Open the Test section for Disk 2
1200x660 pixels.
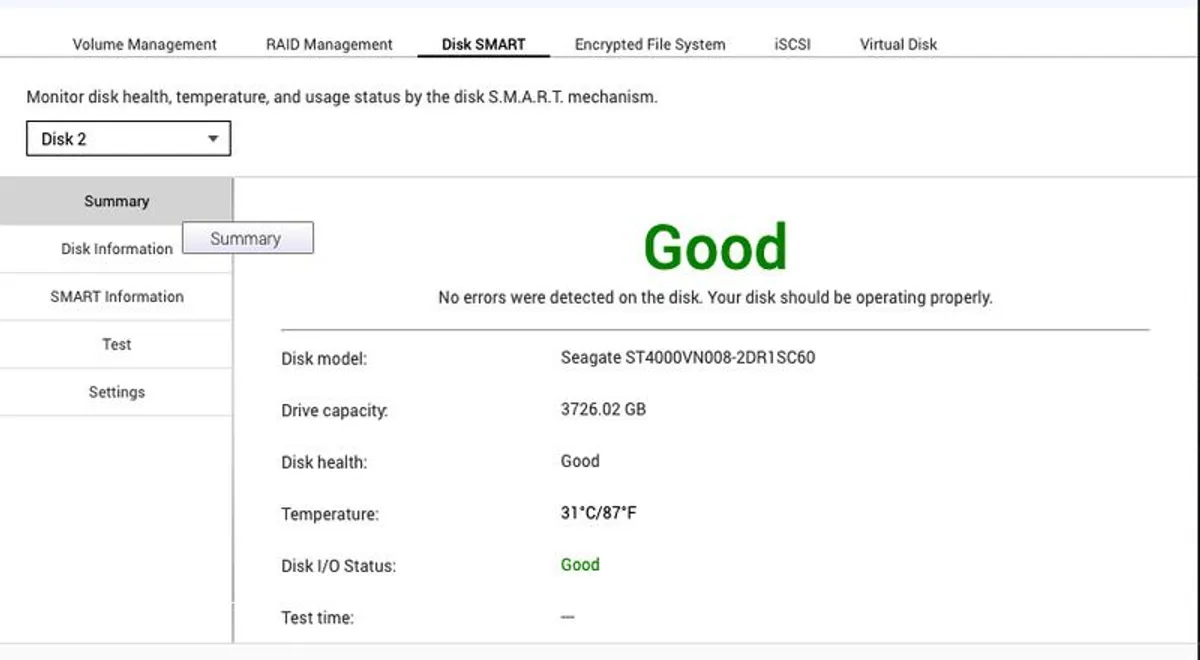pos(116,344)
